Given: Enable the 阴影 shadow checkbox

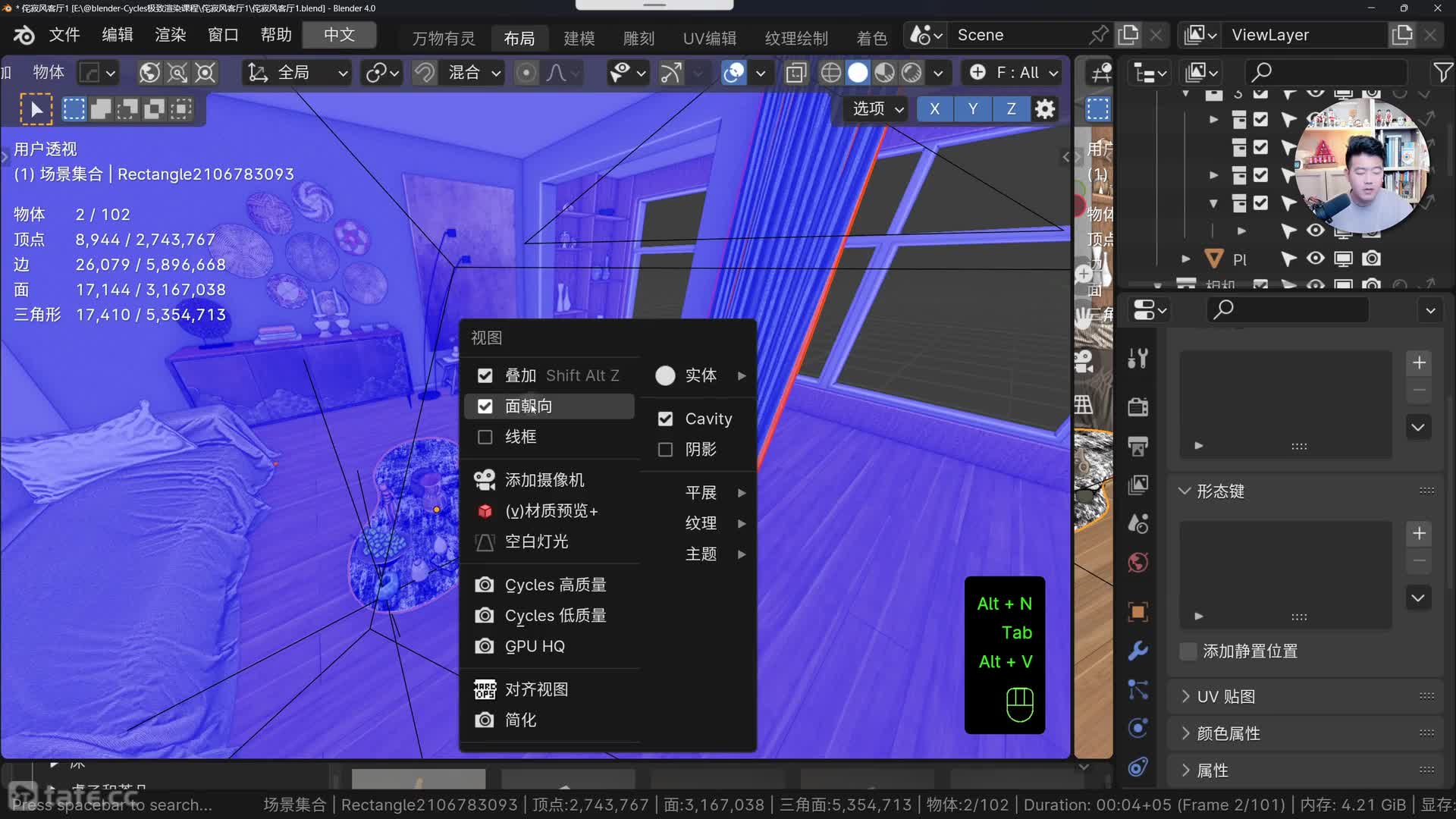Looking at the screenshot, I should coord(665,450).
